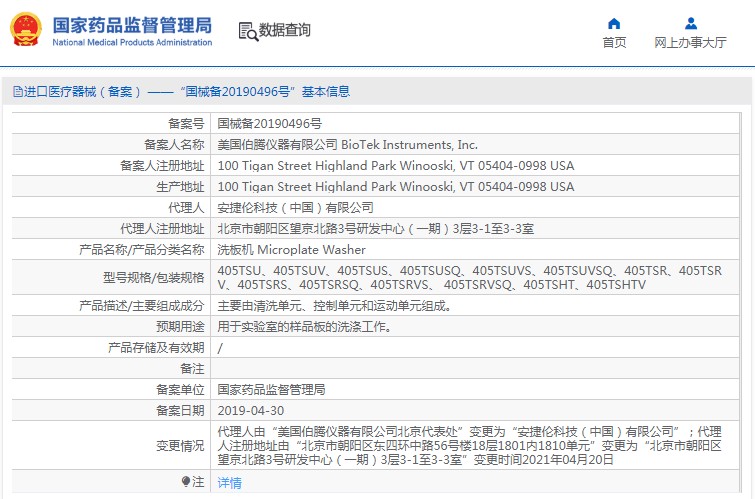Click 洗板机 Microplate Washer product name
Image resolution: width=755 pixels, height=499 pixels.
click(x=291, y=250)
